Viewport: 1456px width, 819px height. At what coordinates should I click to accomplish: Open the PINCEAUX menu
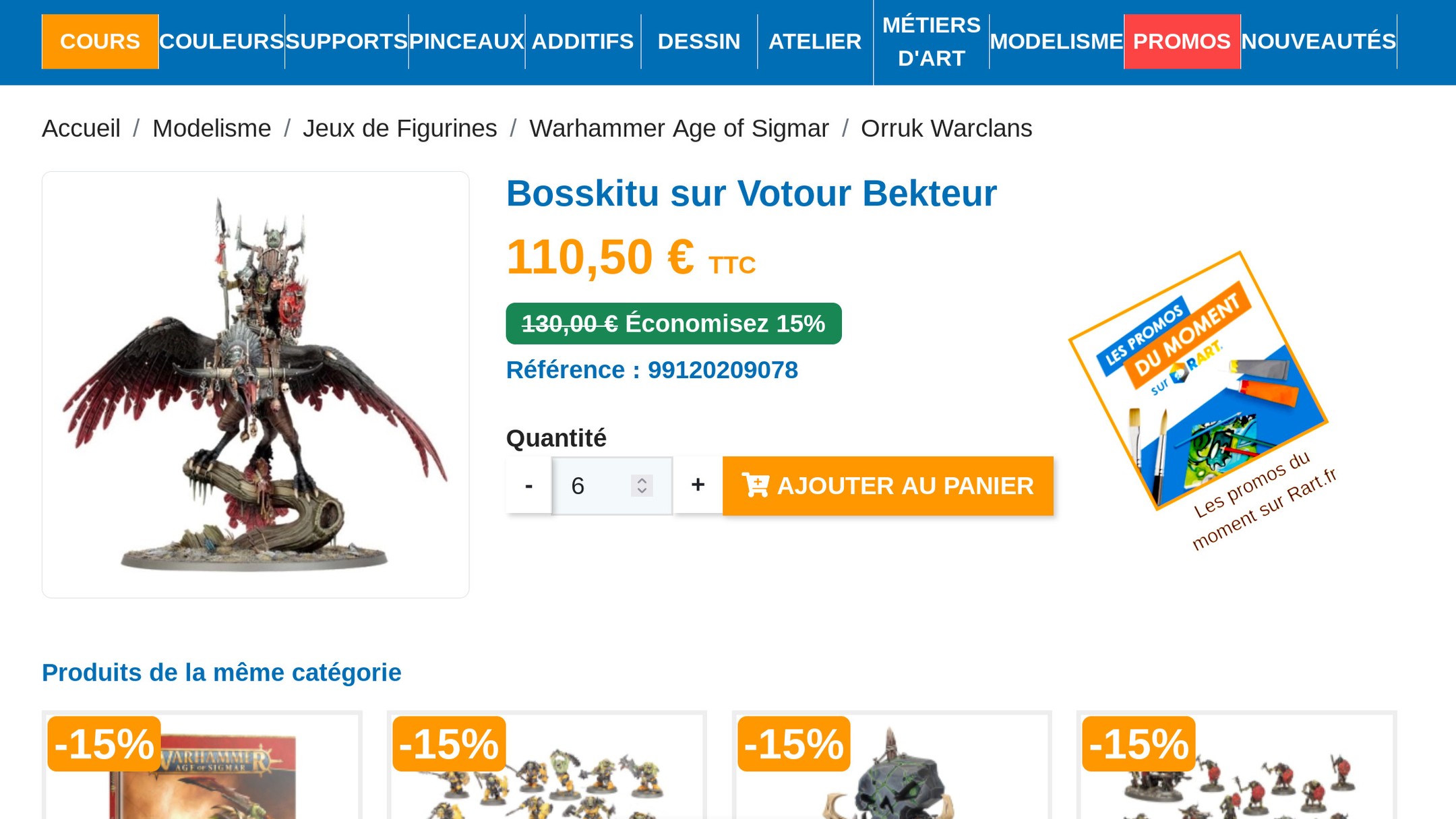pos(466,42)
